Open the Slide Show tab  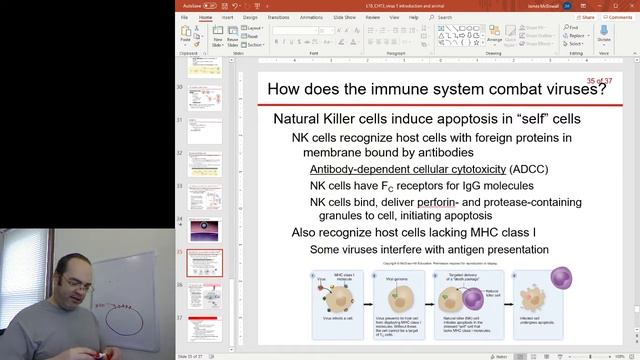click(345, 18)
